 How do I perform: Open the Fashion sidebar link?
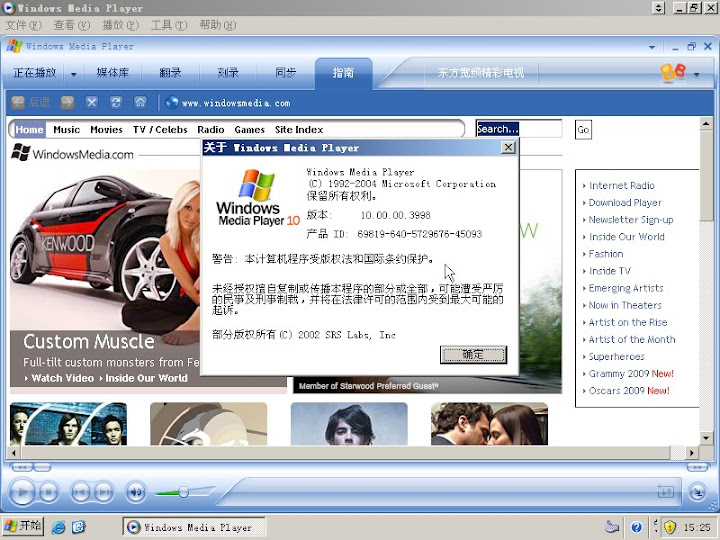[606, 254]
